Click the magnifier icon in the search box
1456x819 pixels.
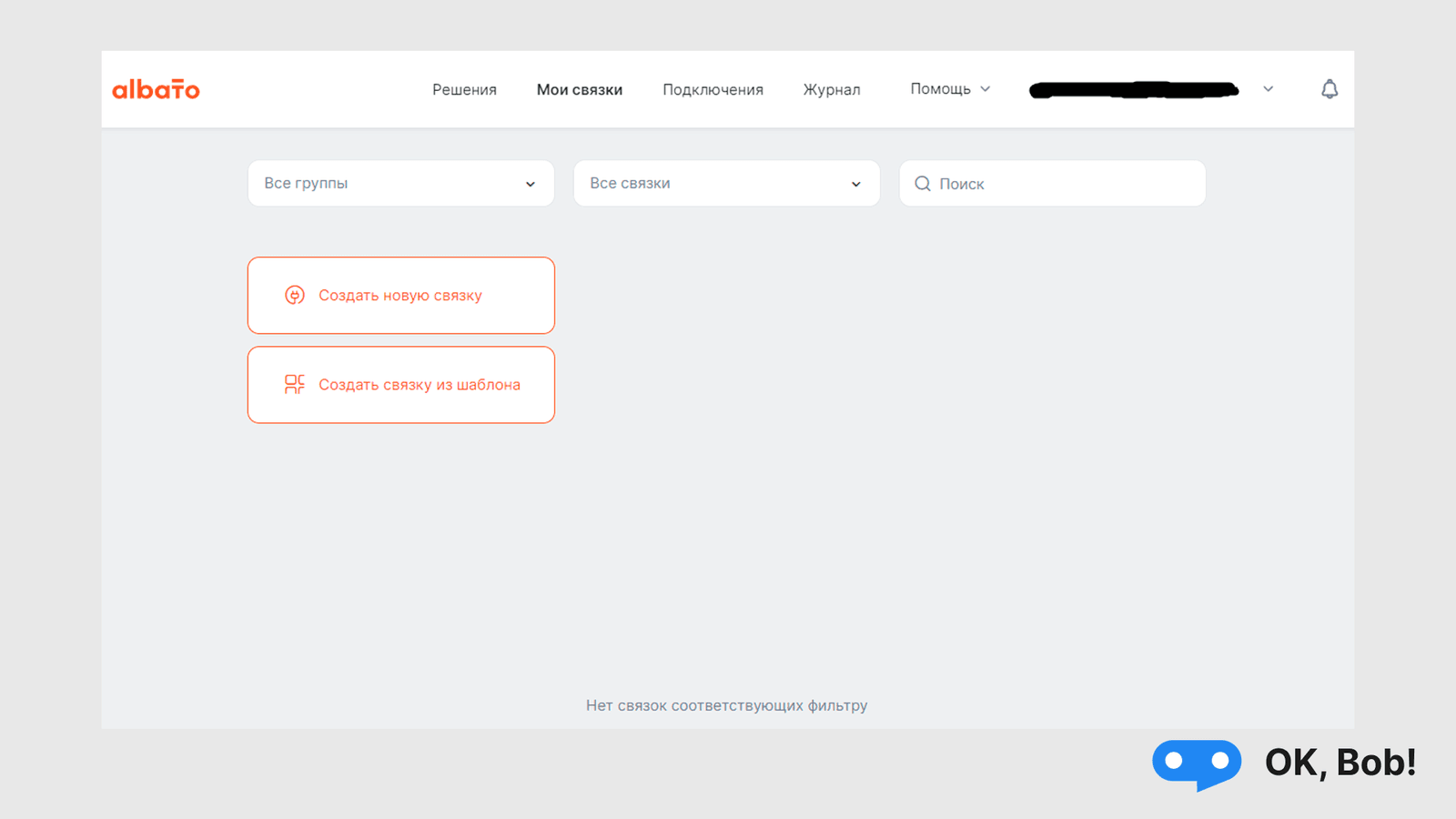pyautogui.click(x=922, y=184)
